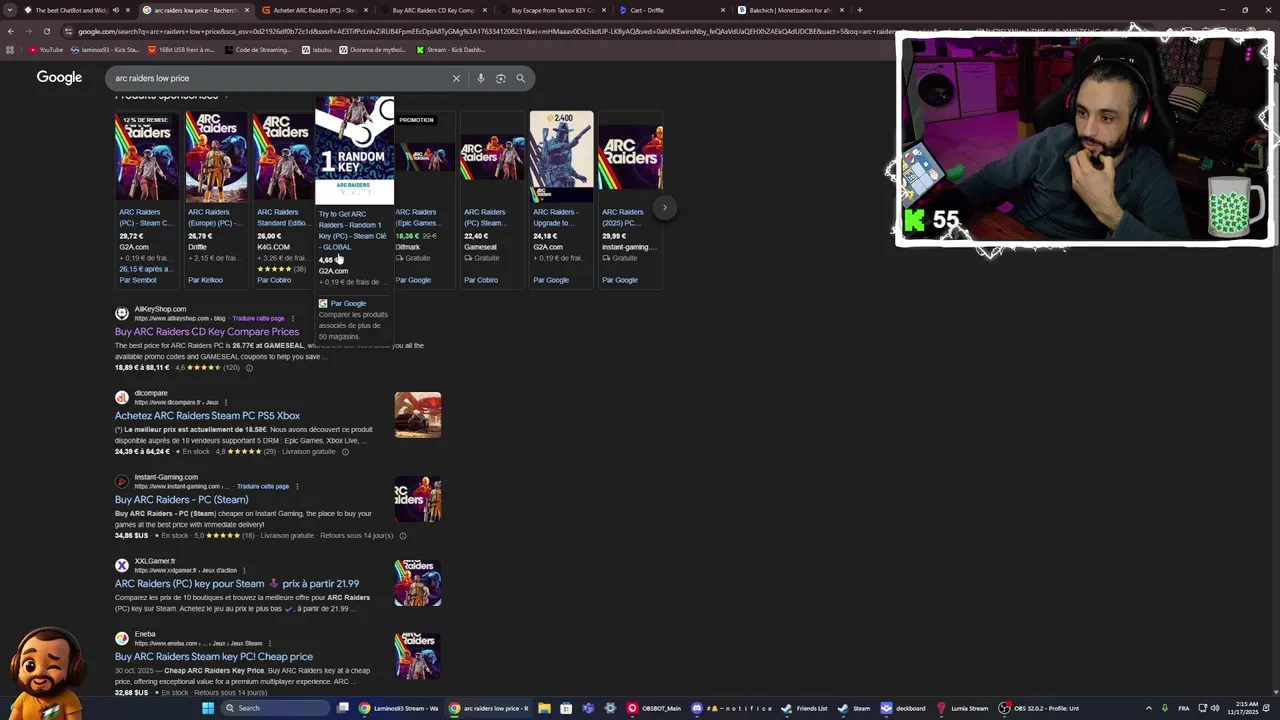Submit search with the magnifier icon

coord(520,78)
